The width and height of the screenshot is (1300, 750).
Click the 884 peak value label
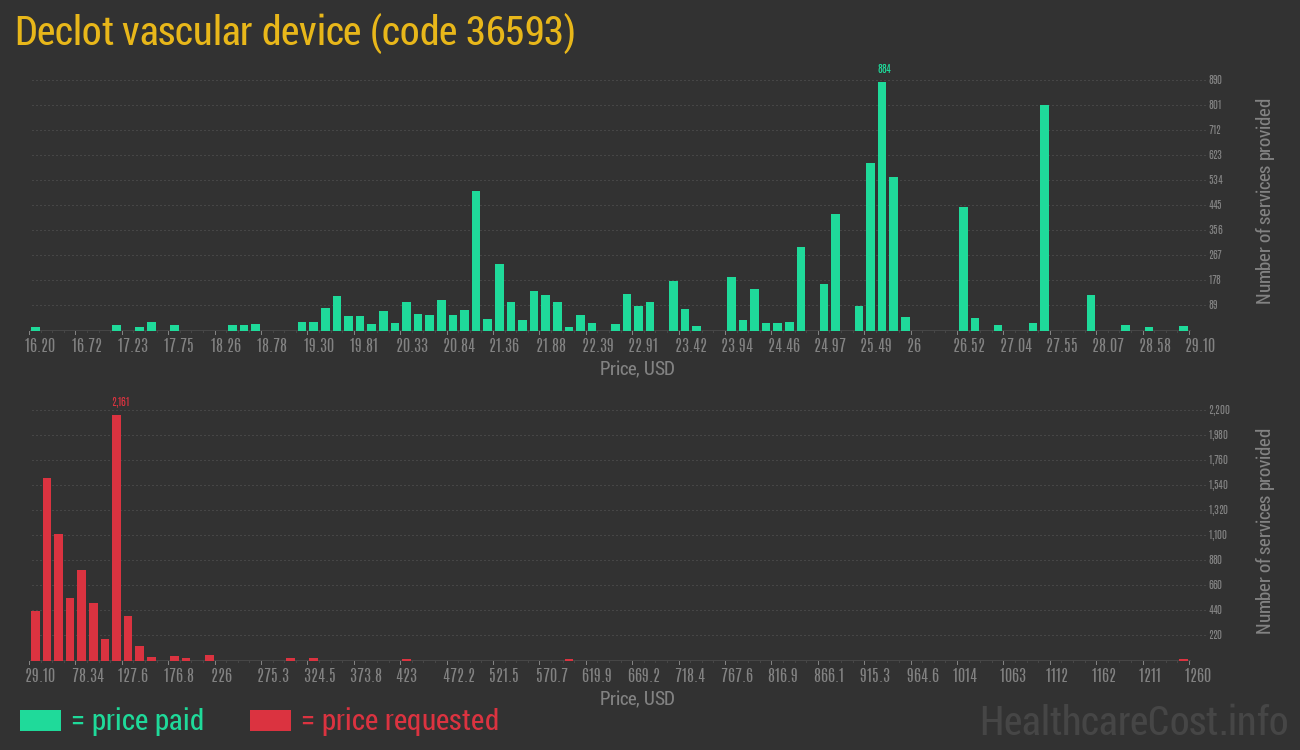tap(884, 69)
